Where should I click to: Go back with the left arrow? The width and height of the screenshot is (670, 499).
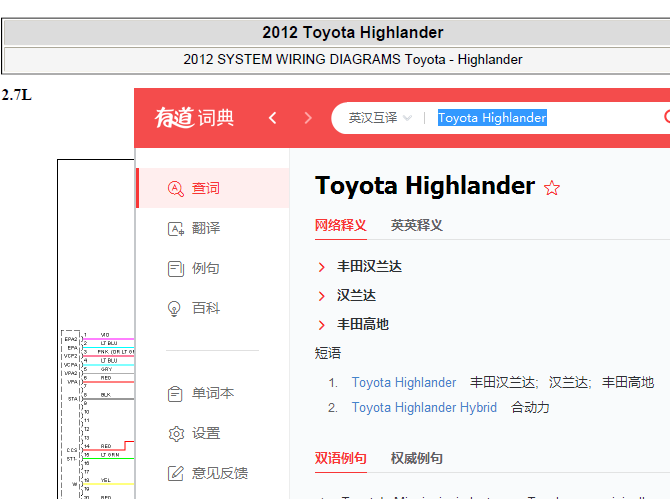pos(273,117)
